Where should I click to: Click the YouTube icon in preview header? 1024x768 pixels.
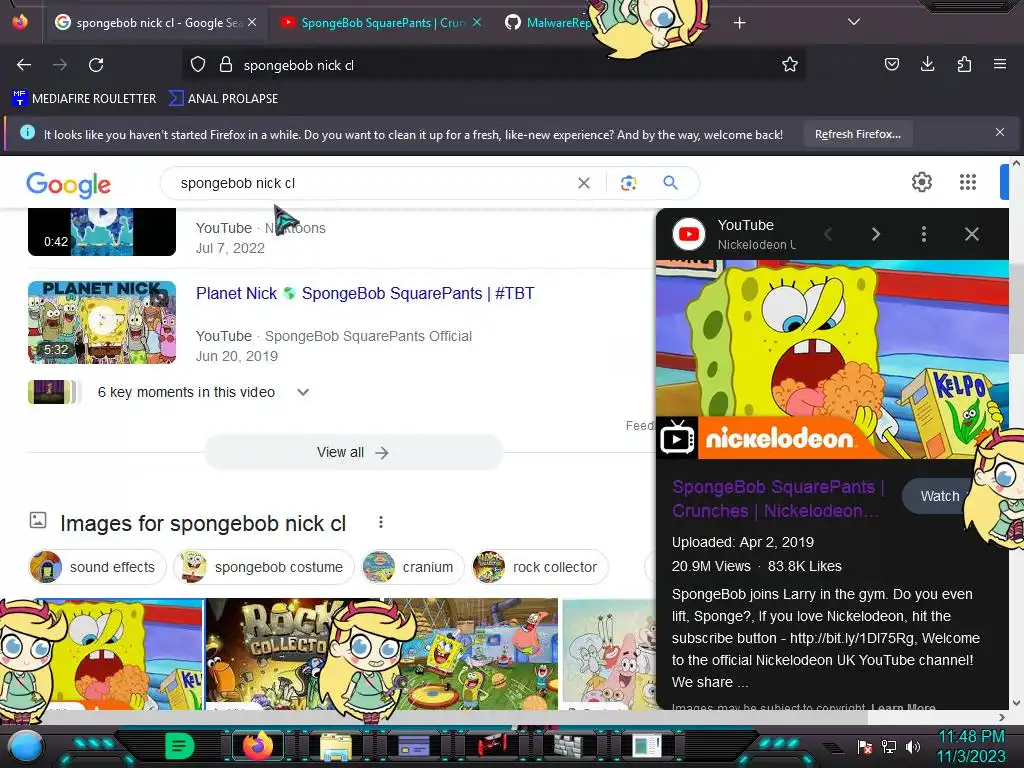pyautogui.click(x=689, y=234)
